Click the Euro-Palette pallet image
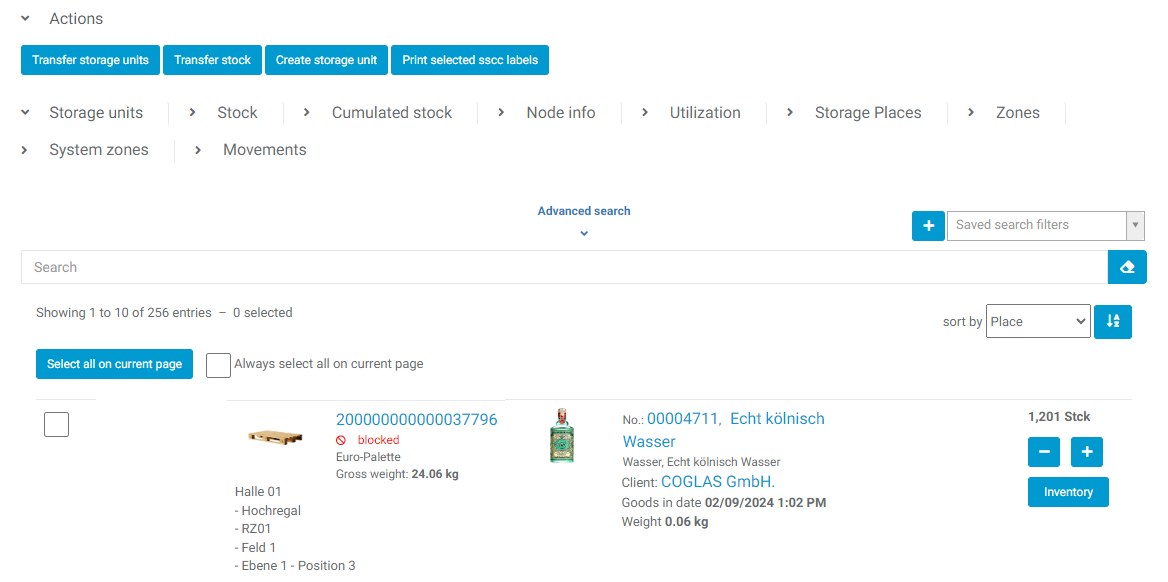The height and width of the screenshot is (582, 1168). 275,437
